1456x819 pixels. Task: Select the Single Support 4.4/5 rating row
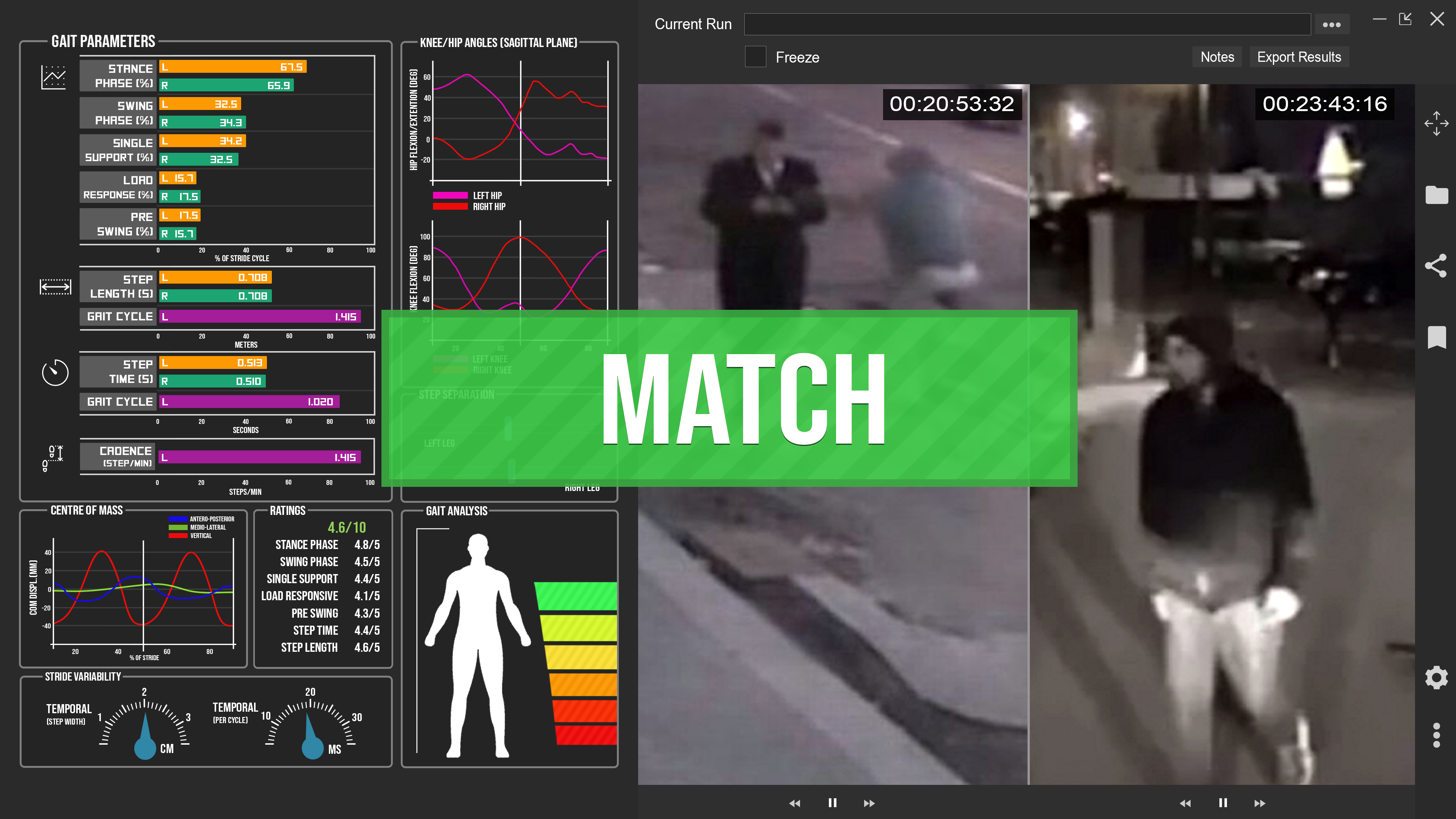coord(323,579)
